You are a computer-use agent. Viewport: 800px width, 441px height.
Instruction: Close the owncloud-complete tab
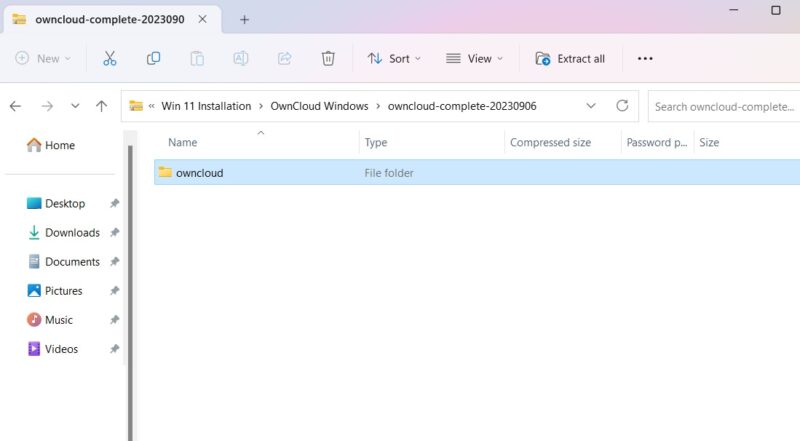(x=203, y=19)
